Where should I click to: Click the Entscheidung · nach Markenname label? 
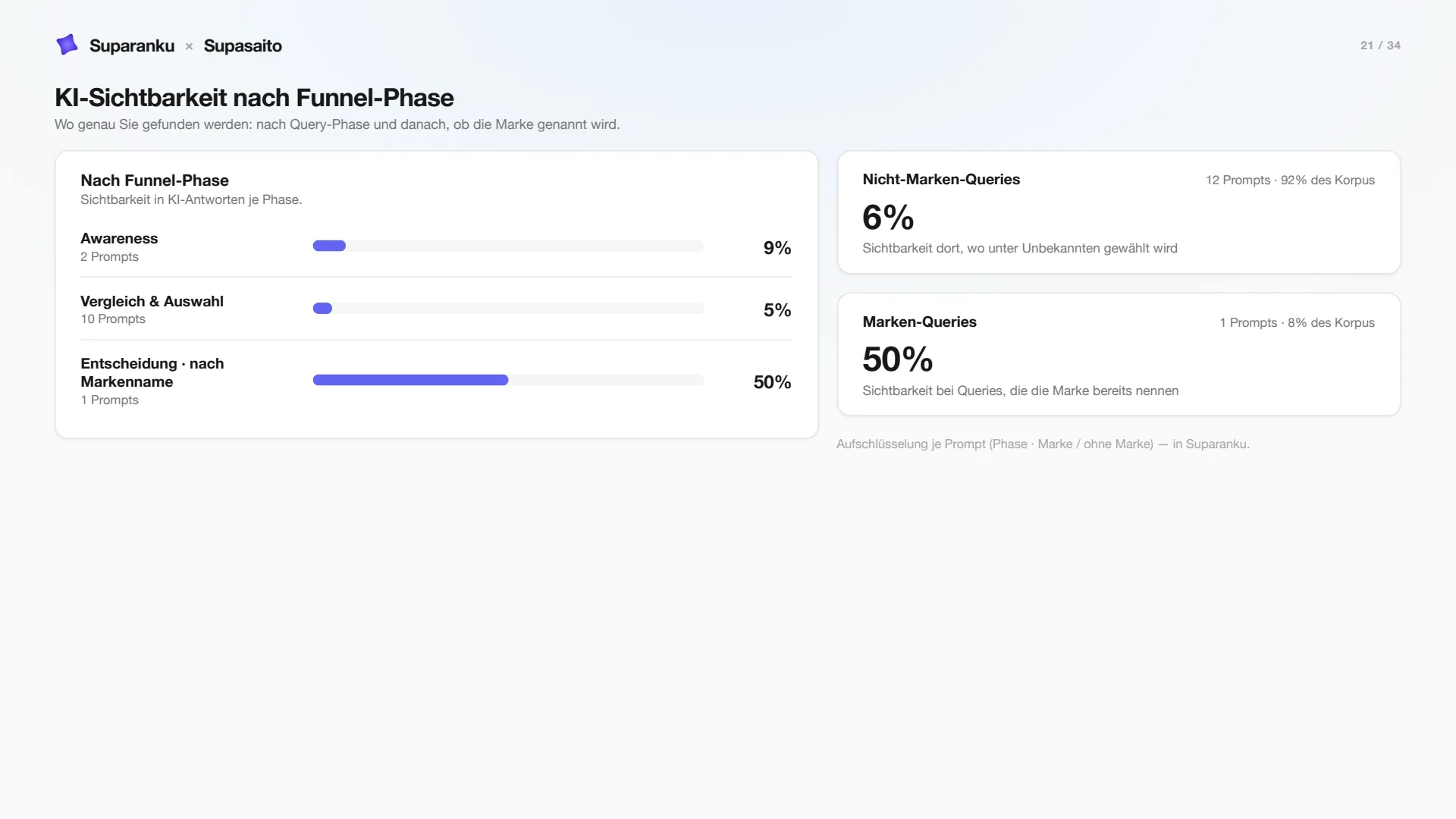pos(152,372)
